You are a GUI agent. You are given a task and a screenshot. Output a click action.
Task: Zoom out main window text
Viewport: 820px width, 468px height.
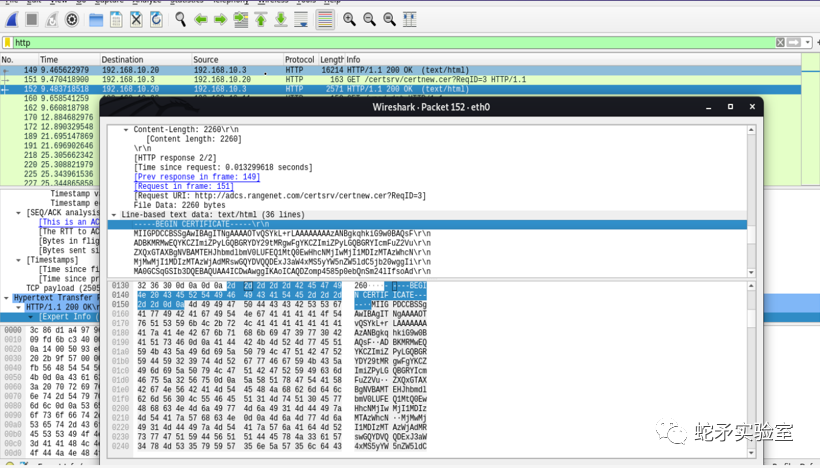click(369, 20)
